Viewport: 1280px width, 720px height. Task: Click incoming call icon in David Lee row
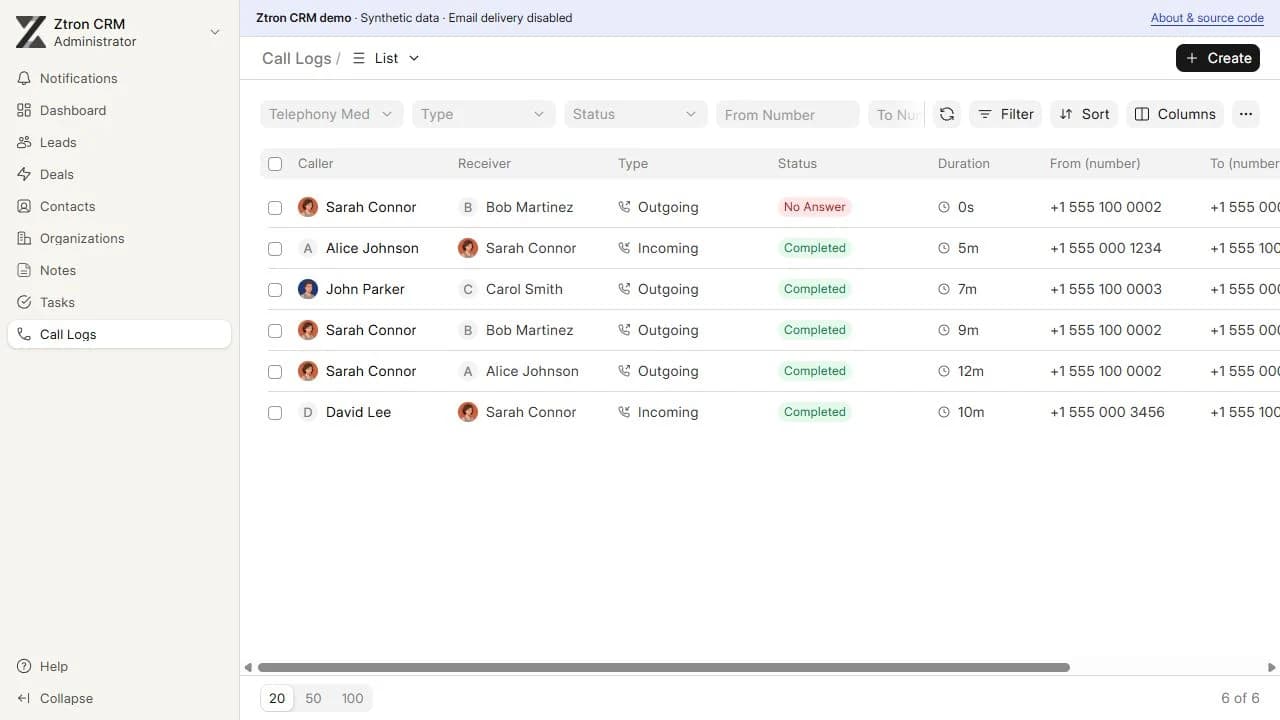pyautogui.click(x=625, y=412)
